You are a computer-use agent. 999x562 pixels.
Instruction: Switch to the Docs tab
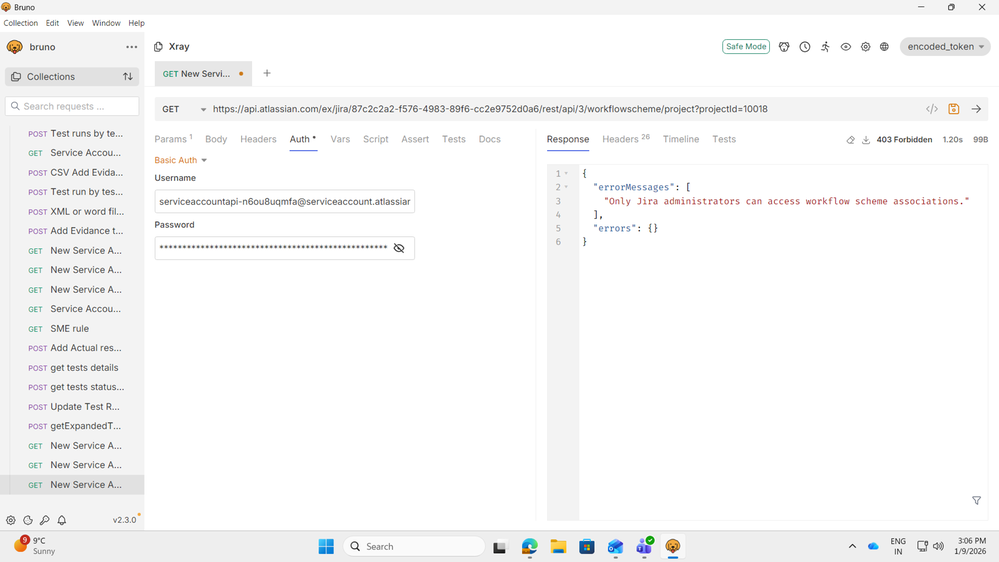[x=489, y=139]
